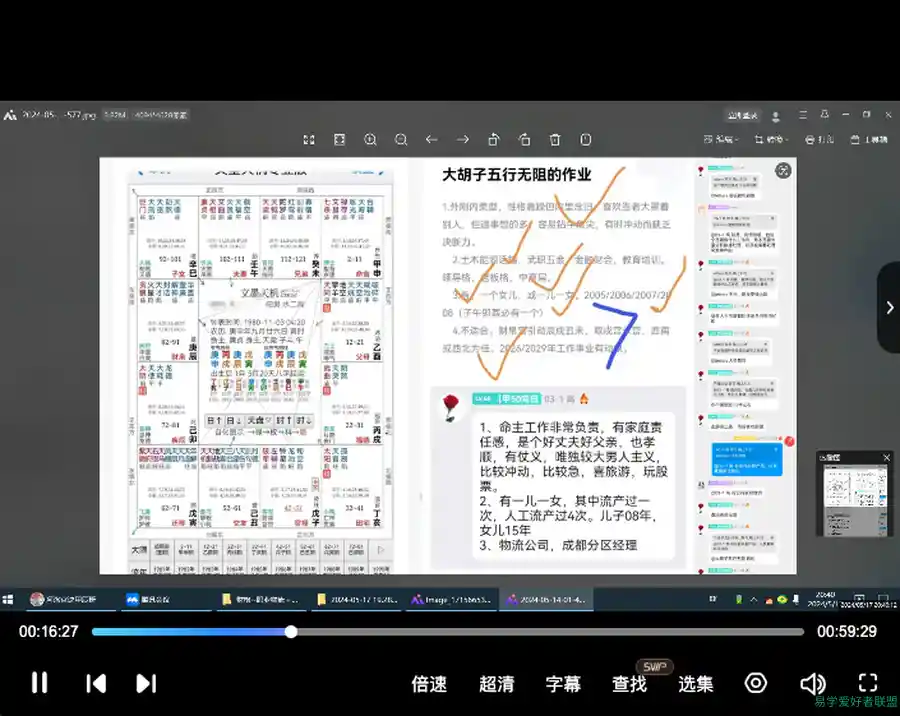Skip to the previous video

coord(96,683)
